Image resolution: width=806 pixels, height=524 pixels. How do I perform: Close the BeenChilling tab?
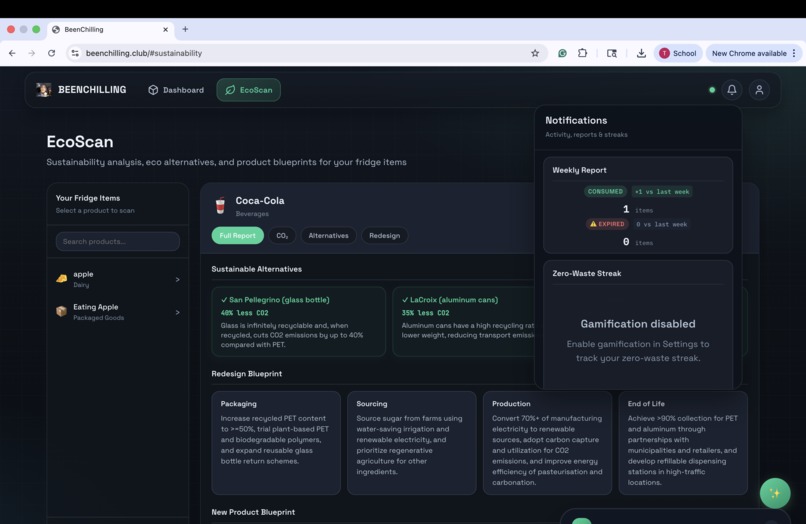[x=166, y=30]
